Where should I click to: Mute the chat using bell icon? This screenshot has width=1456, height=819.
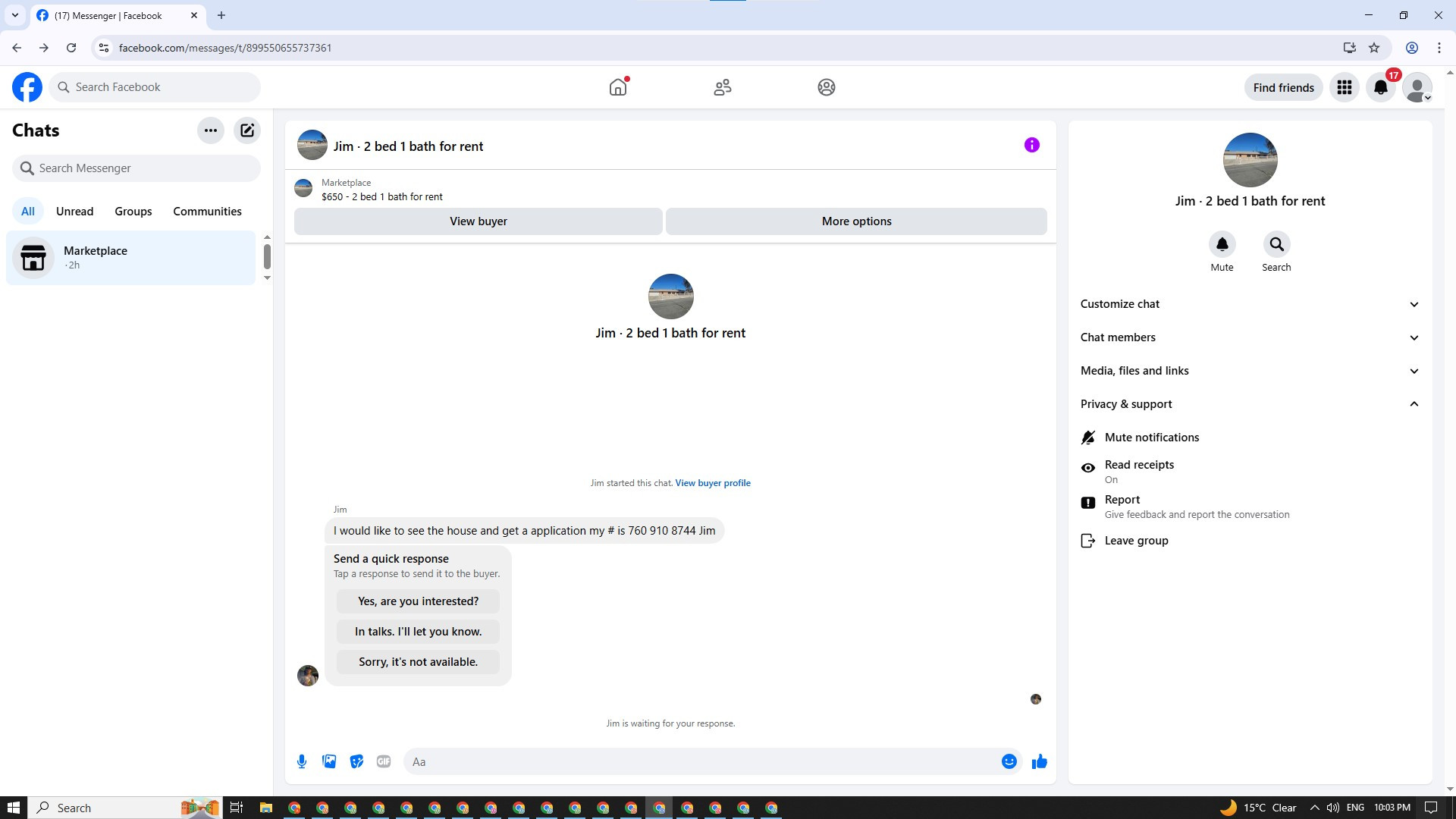1222,244
